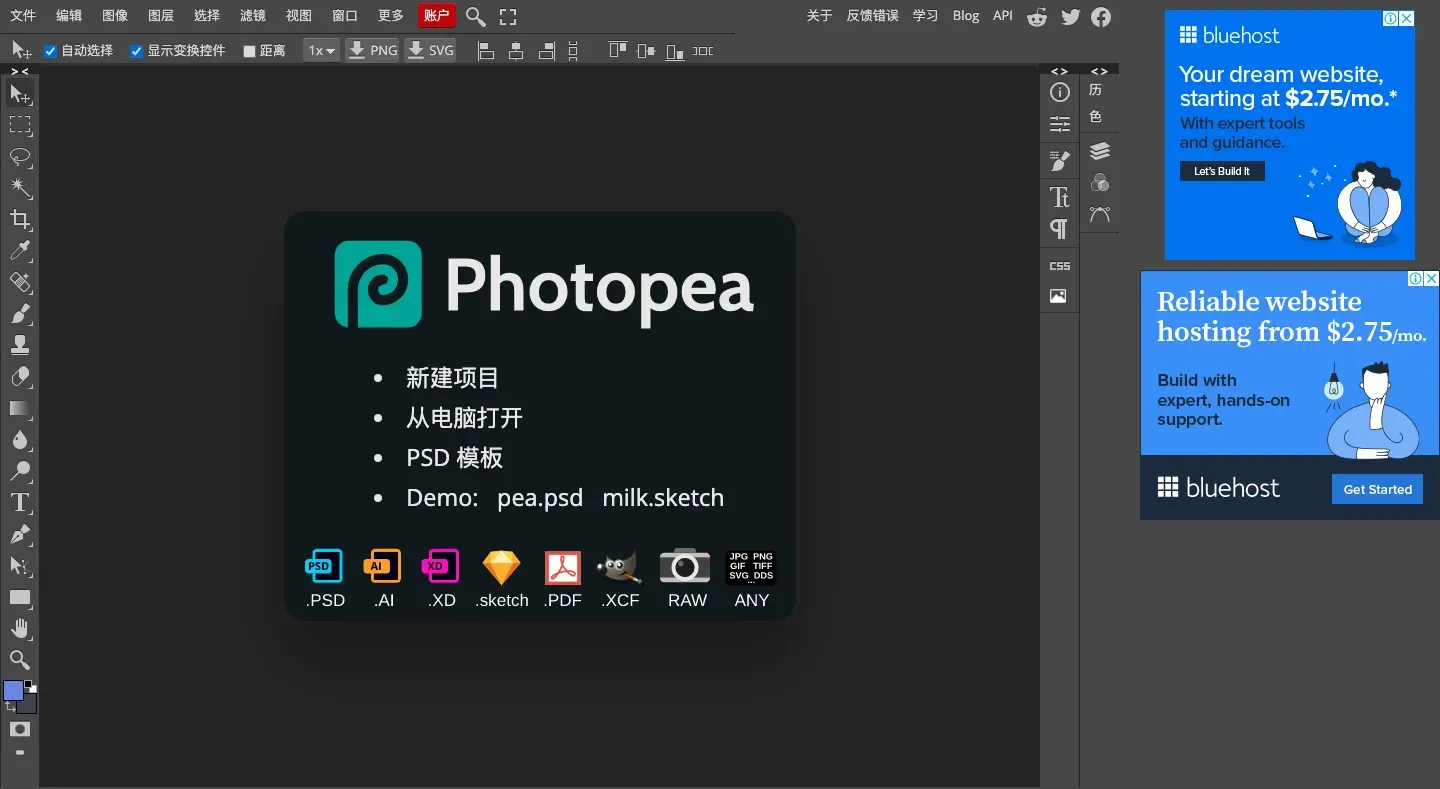Collapse the left toolbar arrows
1440x789 pixels.
click(x=19, y=71)
